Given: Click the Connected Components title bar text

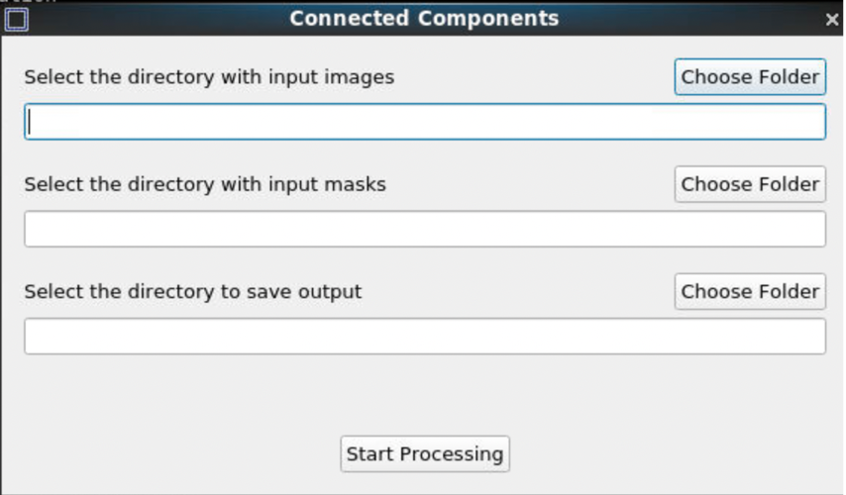Looking at the screenshot, I should coord(424,18).
